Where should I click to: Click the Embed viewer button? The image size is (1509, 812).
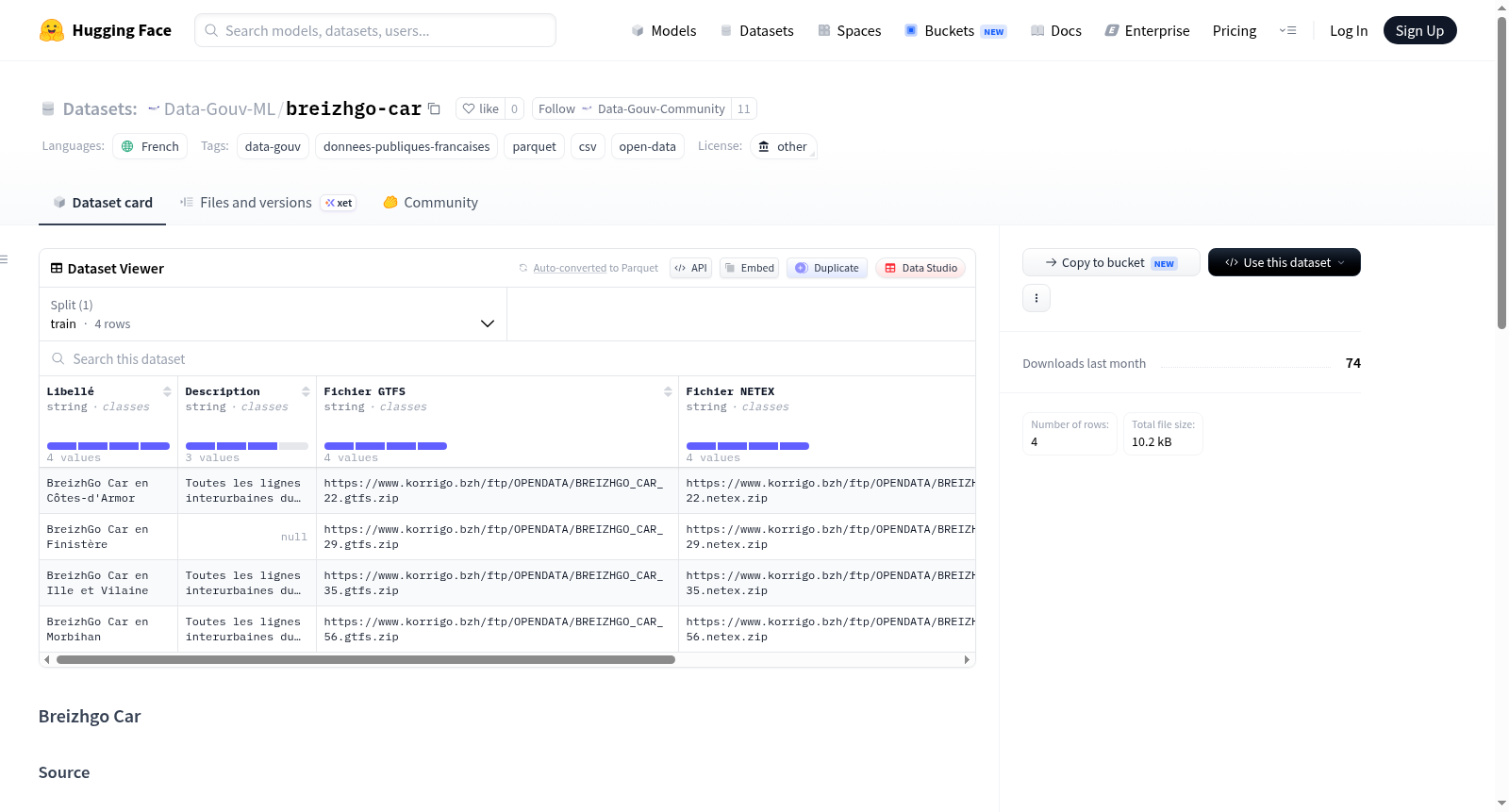tap(749, 268)
